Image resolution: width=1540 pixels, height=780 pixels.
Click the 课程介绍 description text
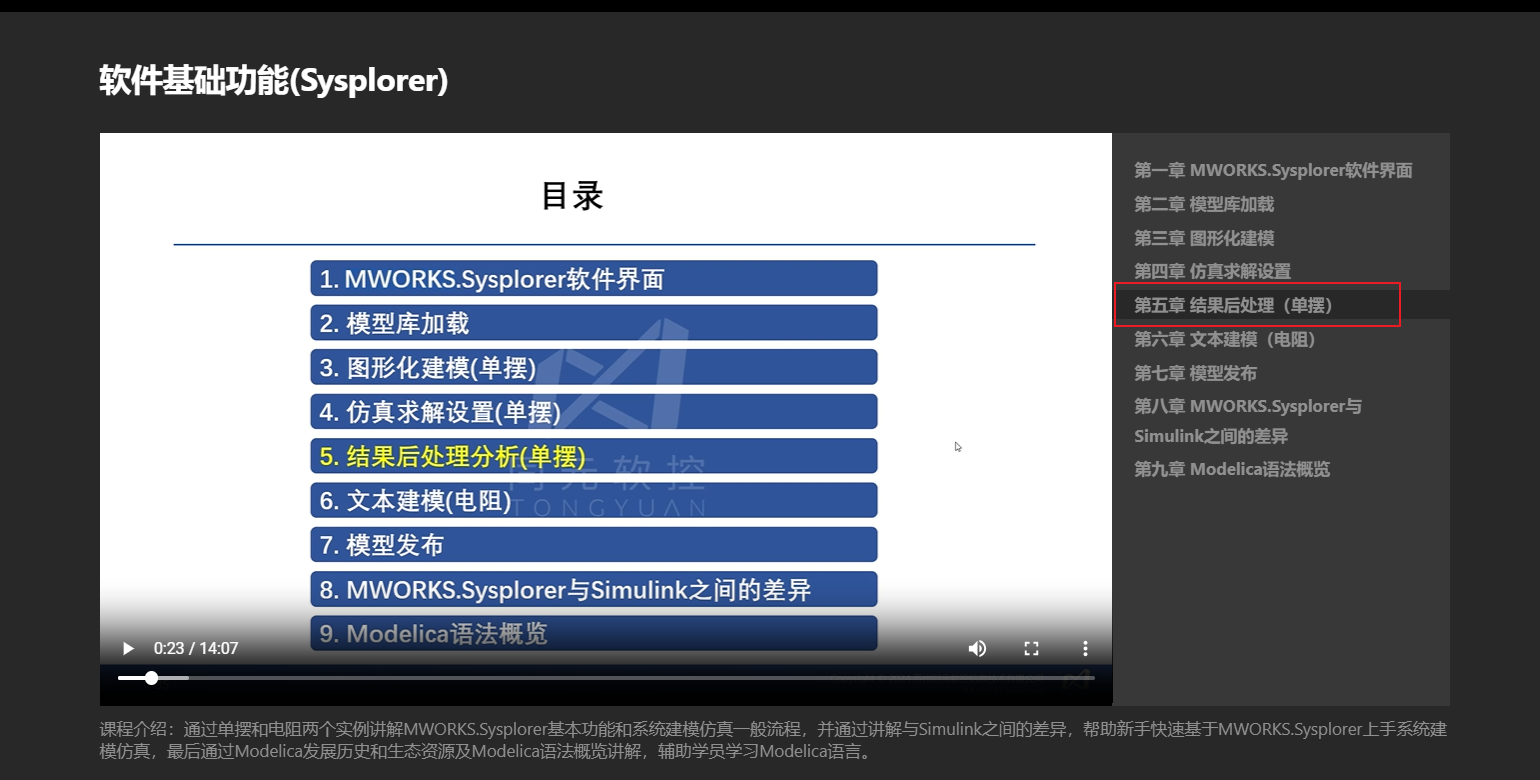click(773, 740)
